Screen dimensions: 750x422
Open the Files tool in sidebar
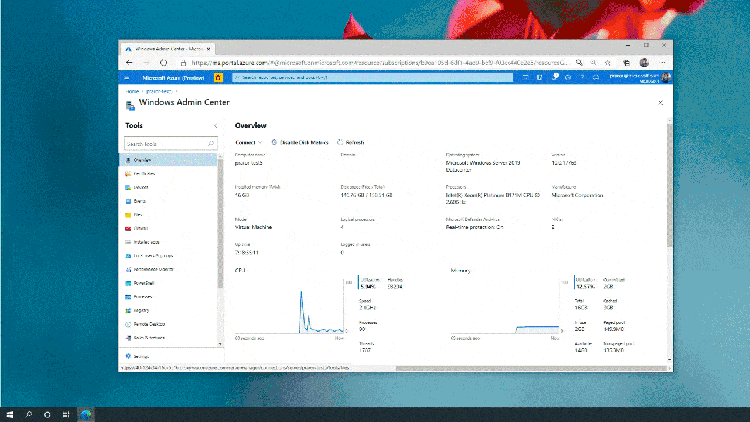[x=137, y=214]
